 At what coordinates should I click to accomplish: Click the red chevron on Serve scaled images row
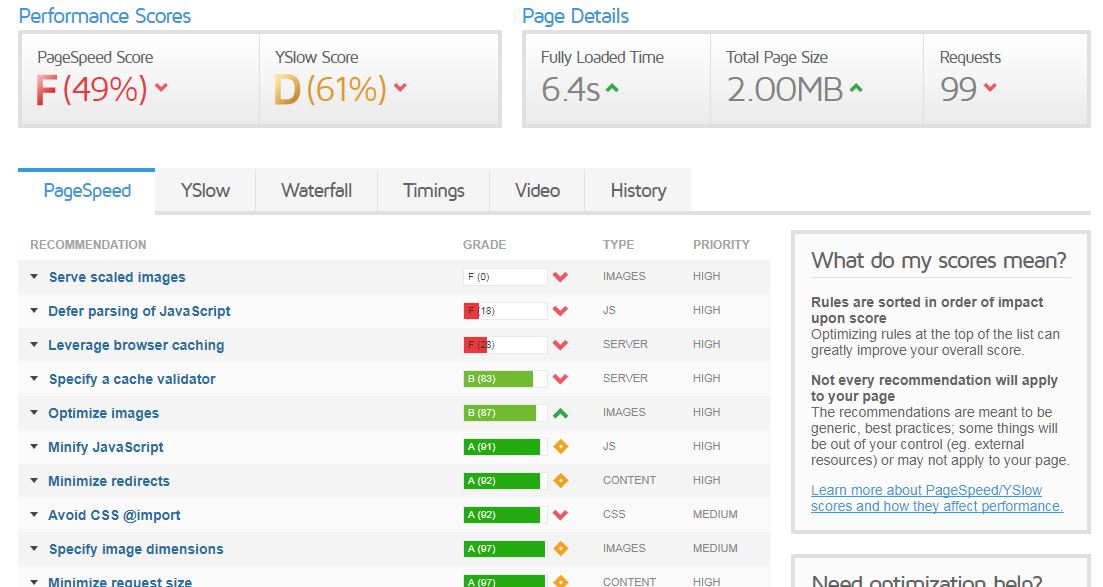click(560, 277)
